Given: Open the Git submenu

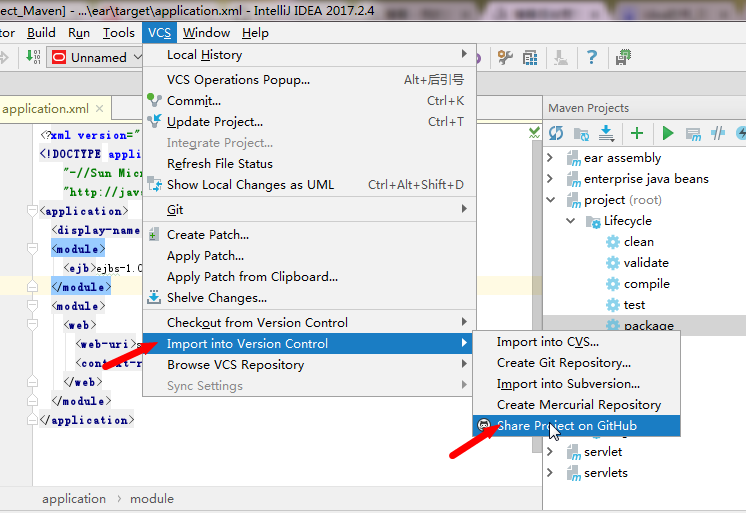Looking at the screenshot, I should pos(309,209).
